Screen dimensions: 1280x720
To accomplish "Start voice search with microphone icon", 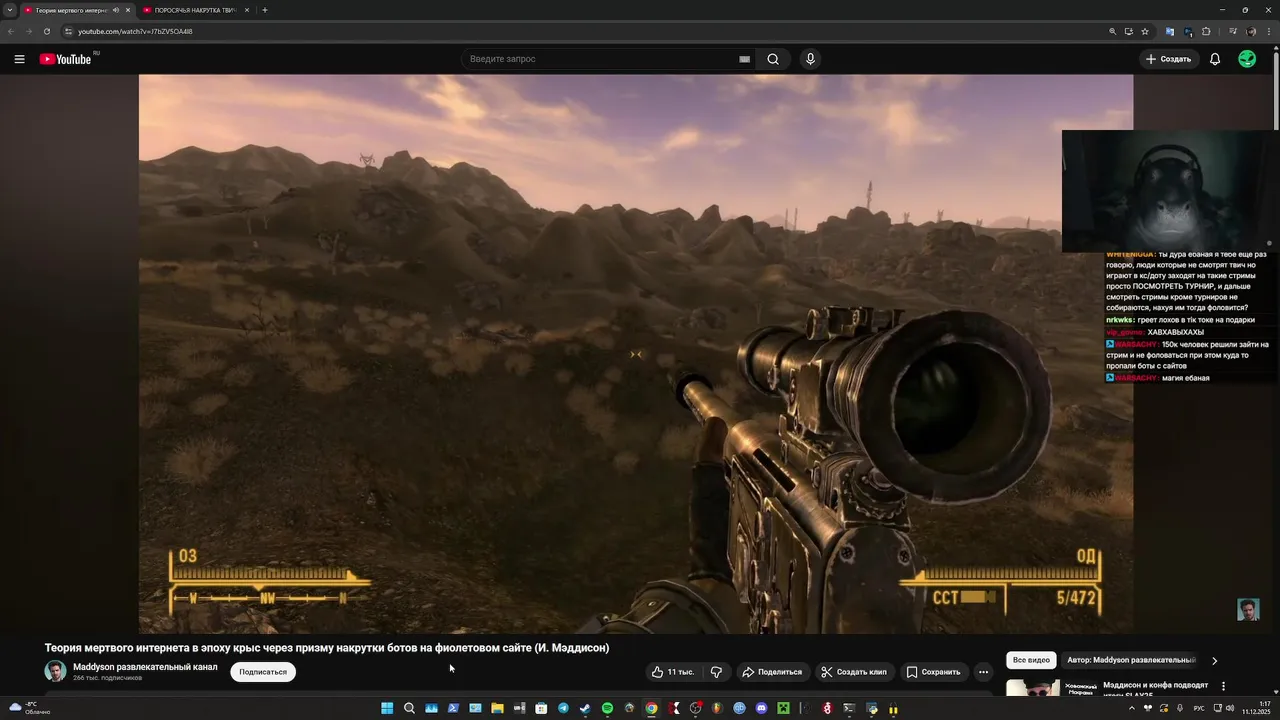I will pyautogui.click(x=810, y=59).
